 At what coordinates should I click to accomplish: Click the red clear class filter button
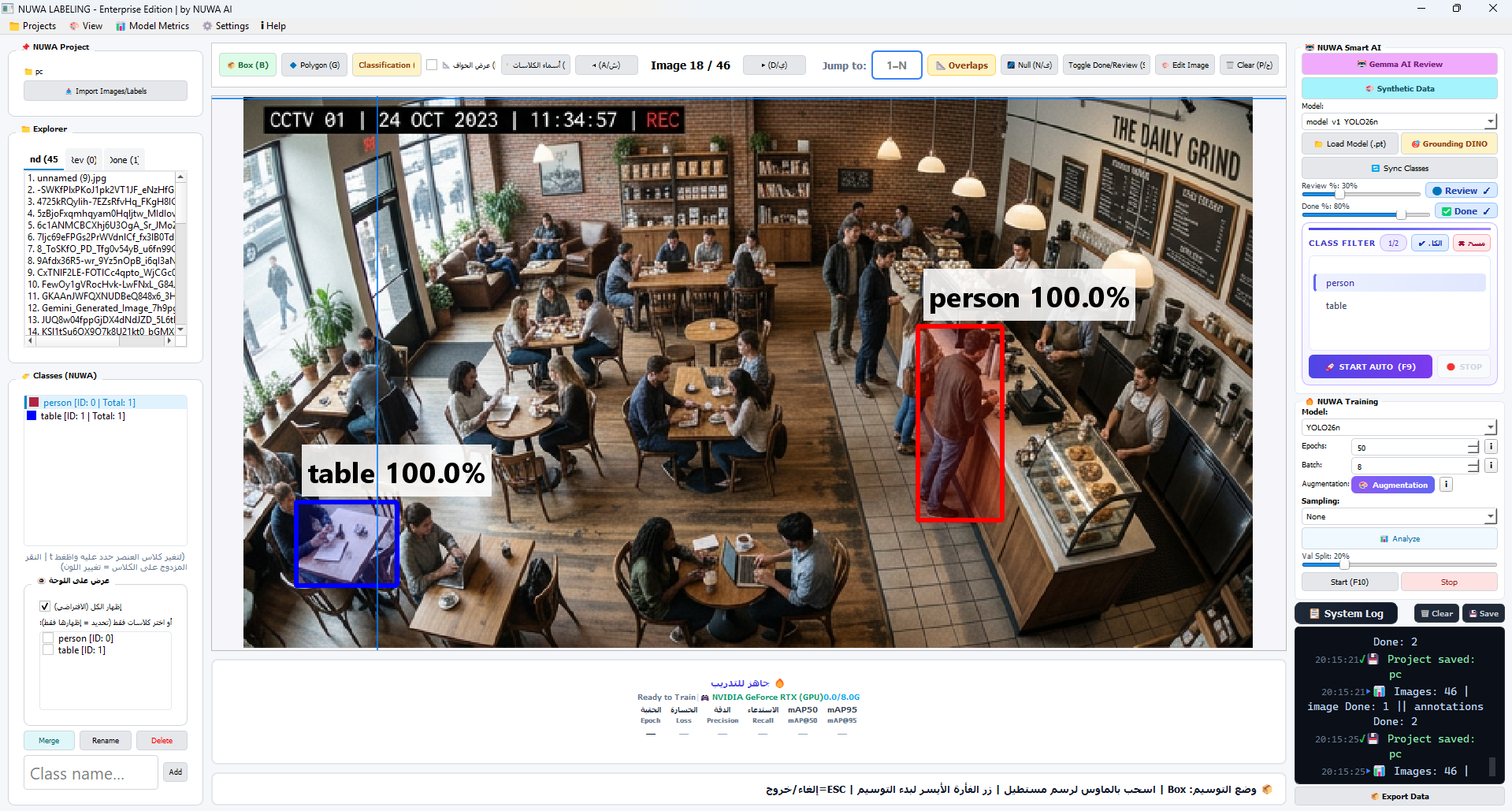pos(1472,244)
